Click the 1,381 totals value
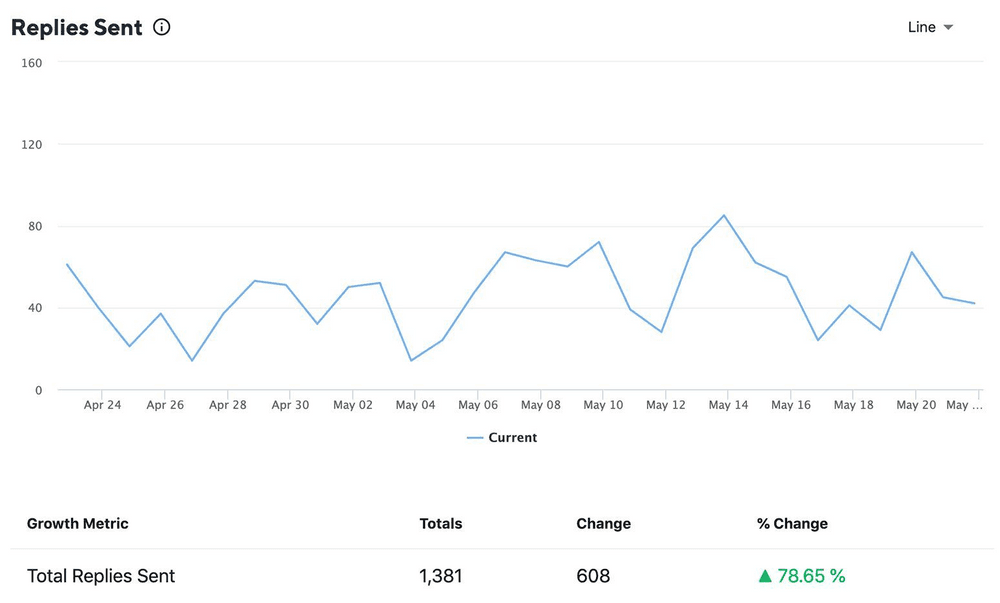This screenshot has width=1000, height=603. pos(441,576)
